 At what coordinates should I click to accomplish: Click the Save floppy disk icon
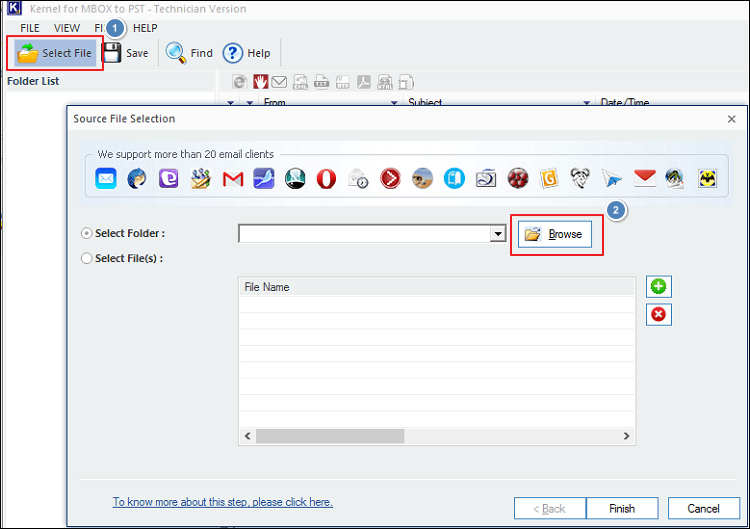point(112,53)
